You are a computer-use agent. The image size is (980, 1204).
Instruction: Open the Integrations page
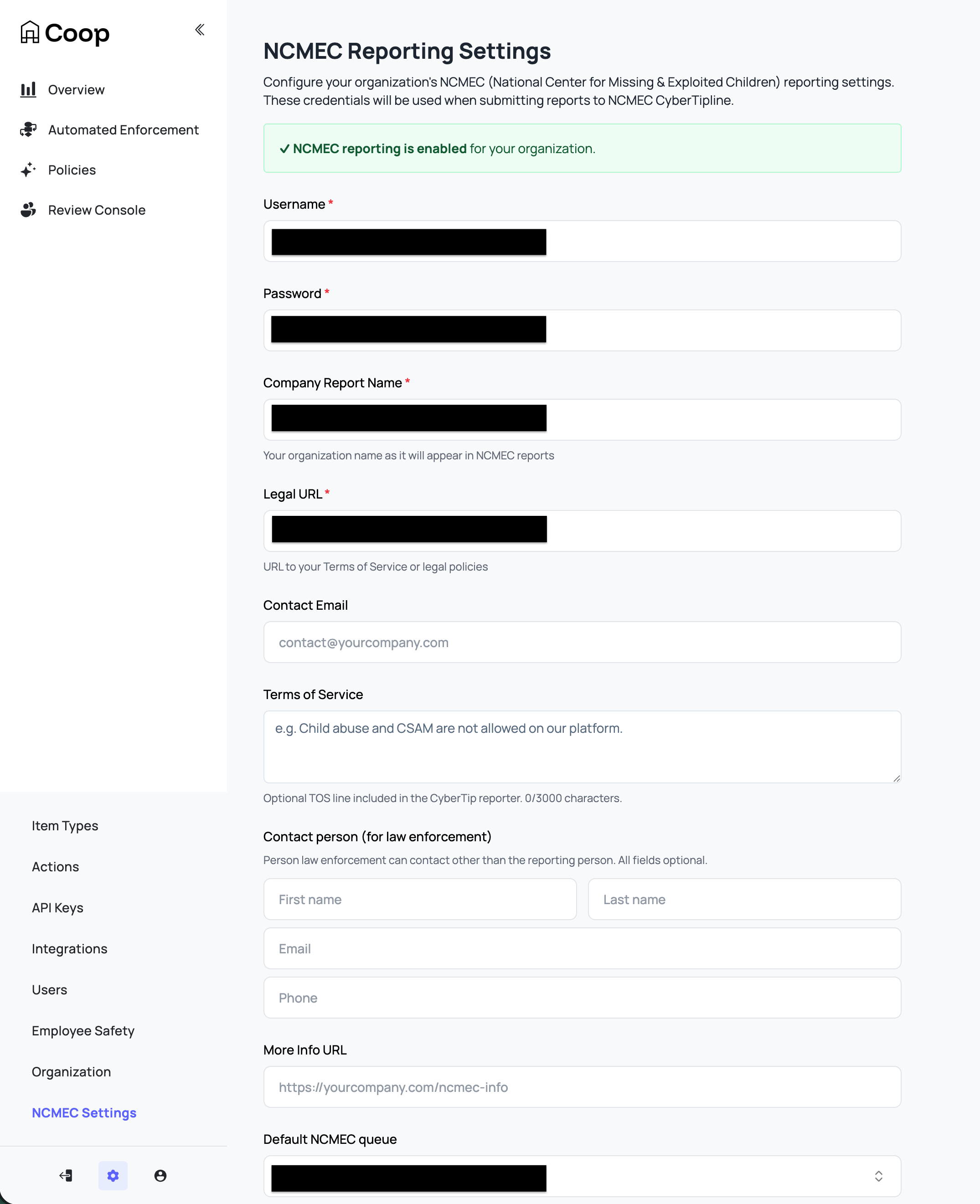[69, 949]
